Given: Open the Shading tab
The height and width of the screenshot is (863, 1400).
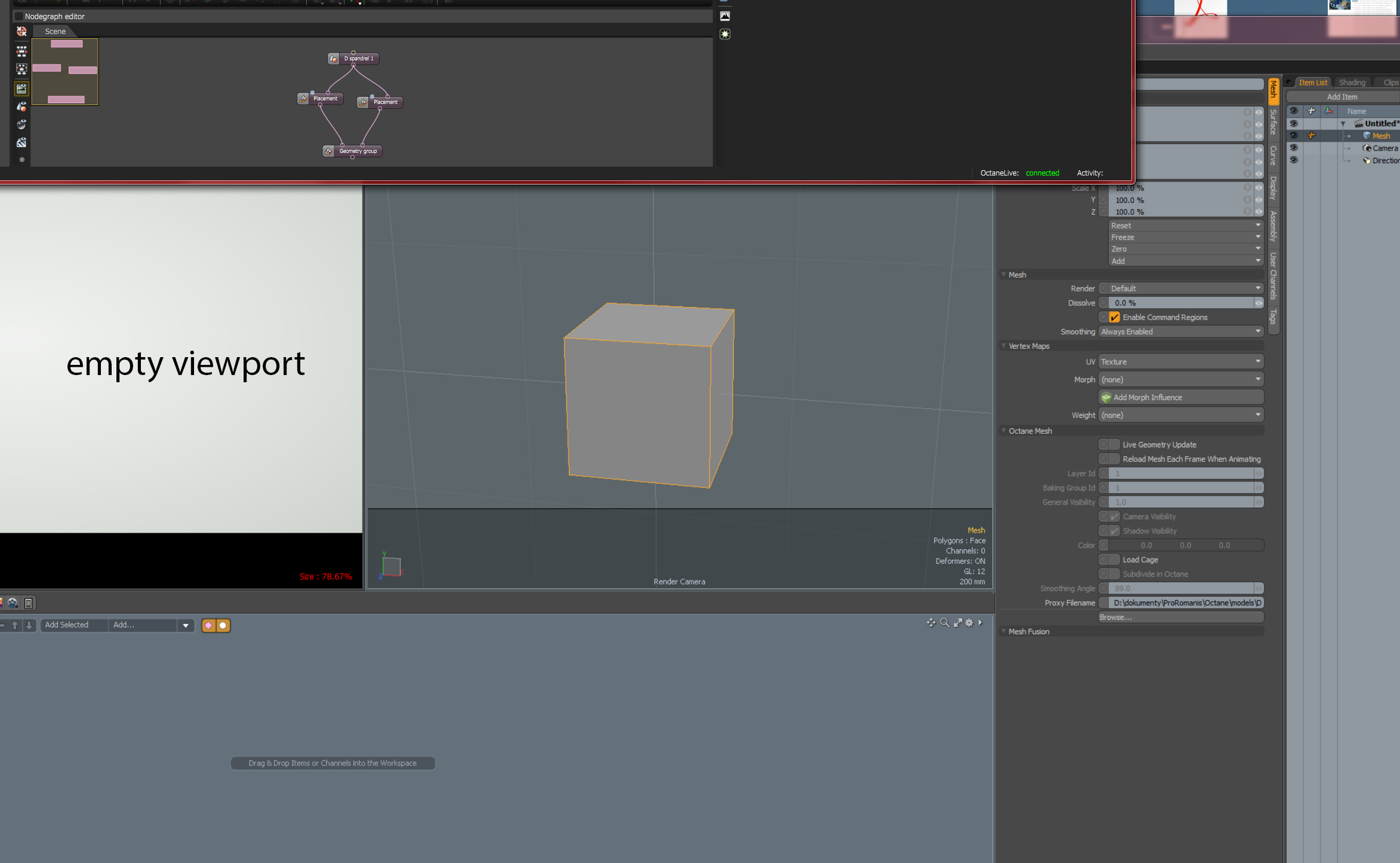Looking at the screenshot, I should point(1352,82).
